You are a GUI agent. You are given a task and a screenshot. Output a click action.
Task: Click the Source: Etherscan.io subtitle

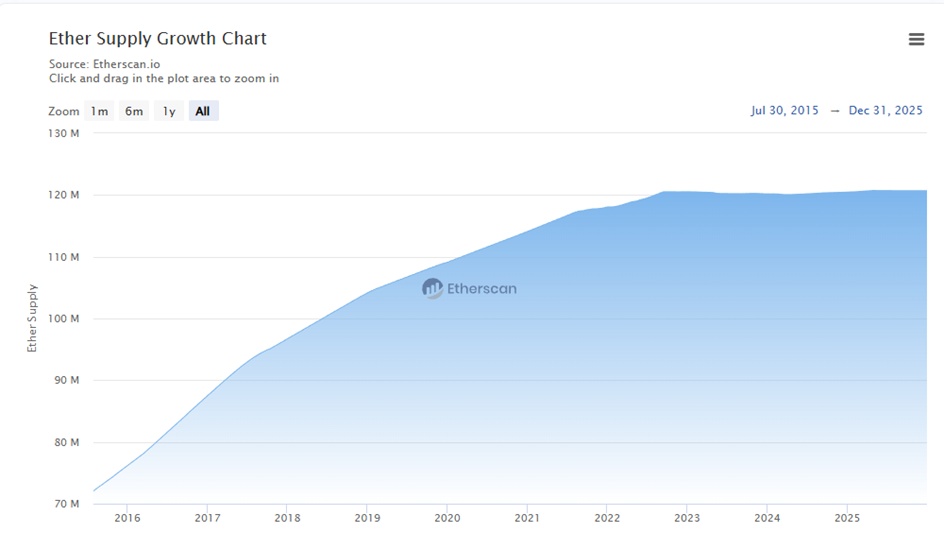click(x=104, y=64)
